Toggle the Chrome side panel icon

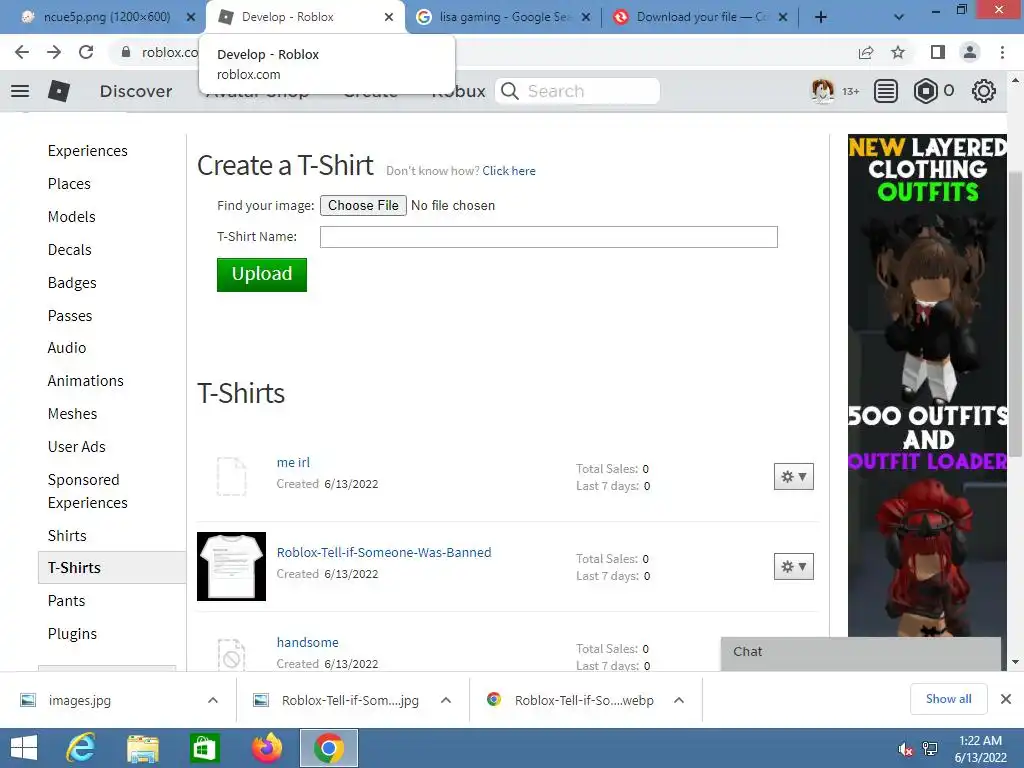pyautogui.click(x=938, y=52)
